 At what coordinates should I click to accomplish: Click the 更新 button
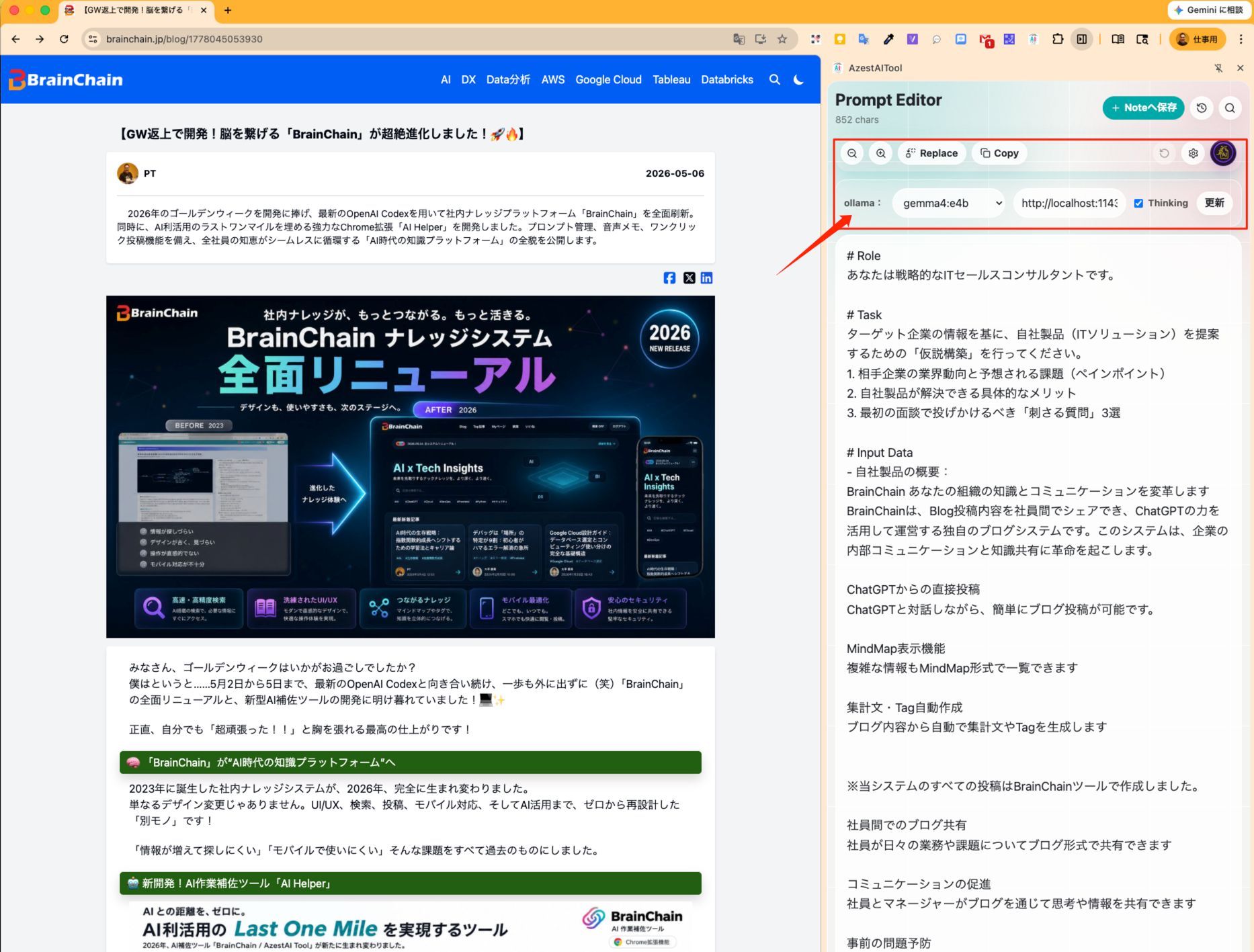[x=1214, y=203]
